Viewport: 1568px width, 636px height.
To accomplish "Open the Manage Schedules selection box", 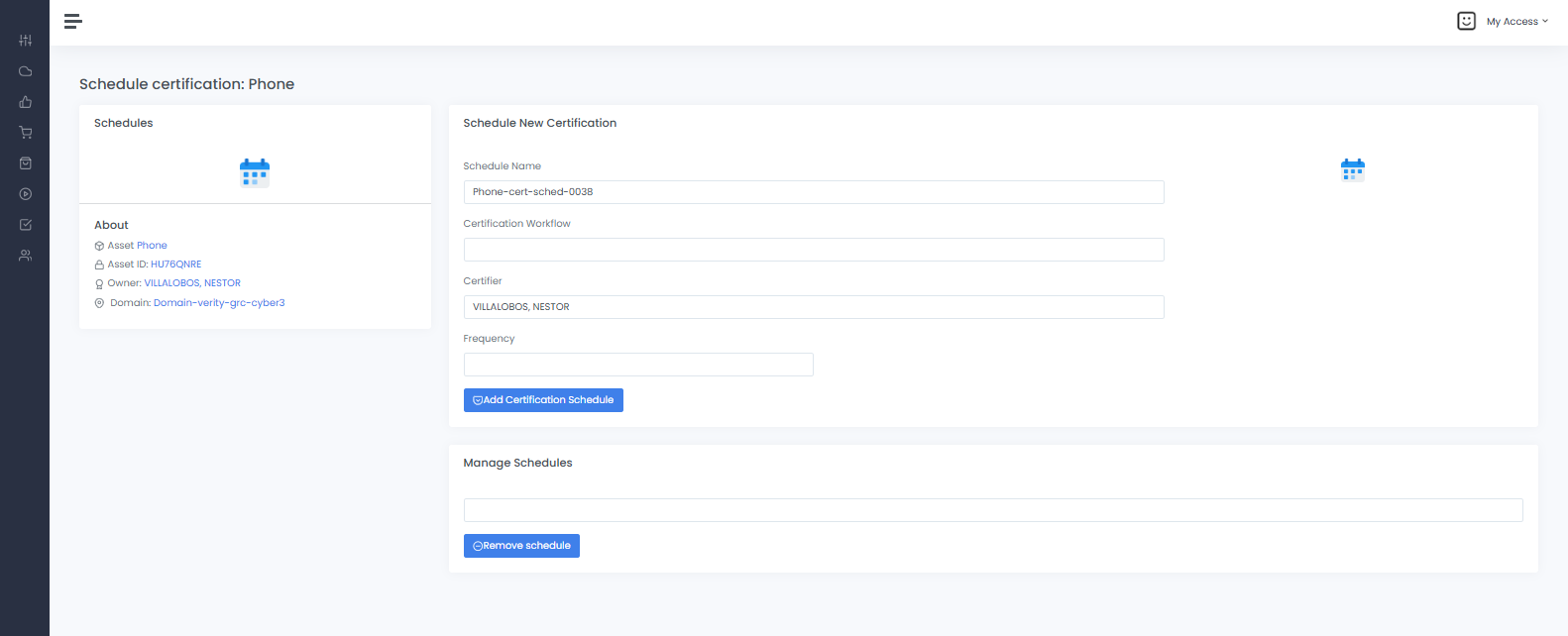I will pos(993,510).
